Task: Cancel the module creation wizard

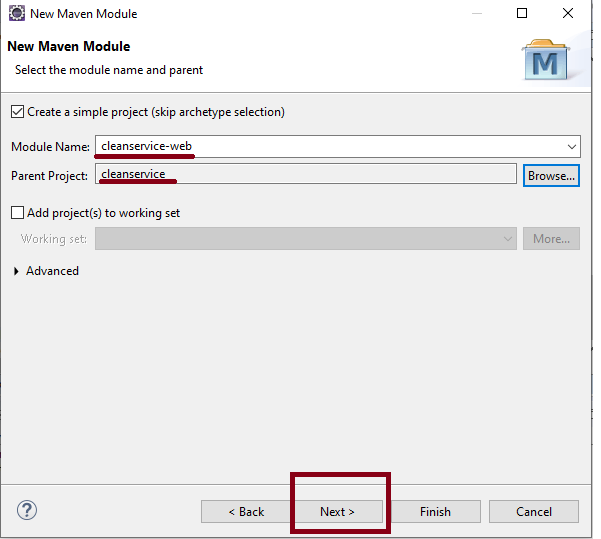Action: point(533,511)
